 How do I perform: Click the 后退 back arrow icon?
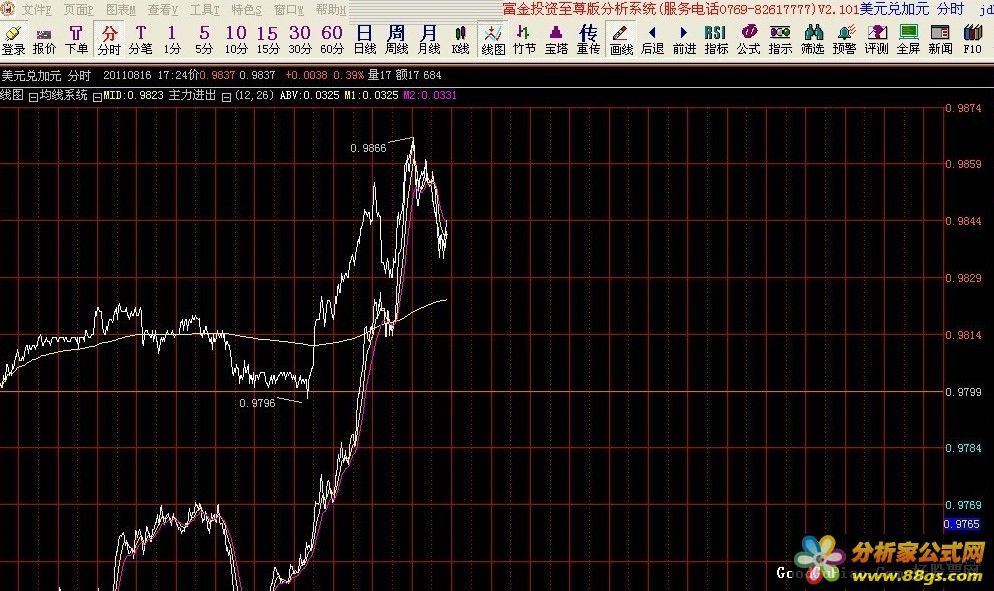(652, 39)
